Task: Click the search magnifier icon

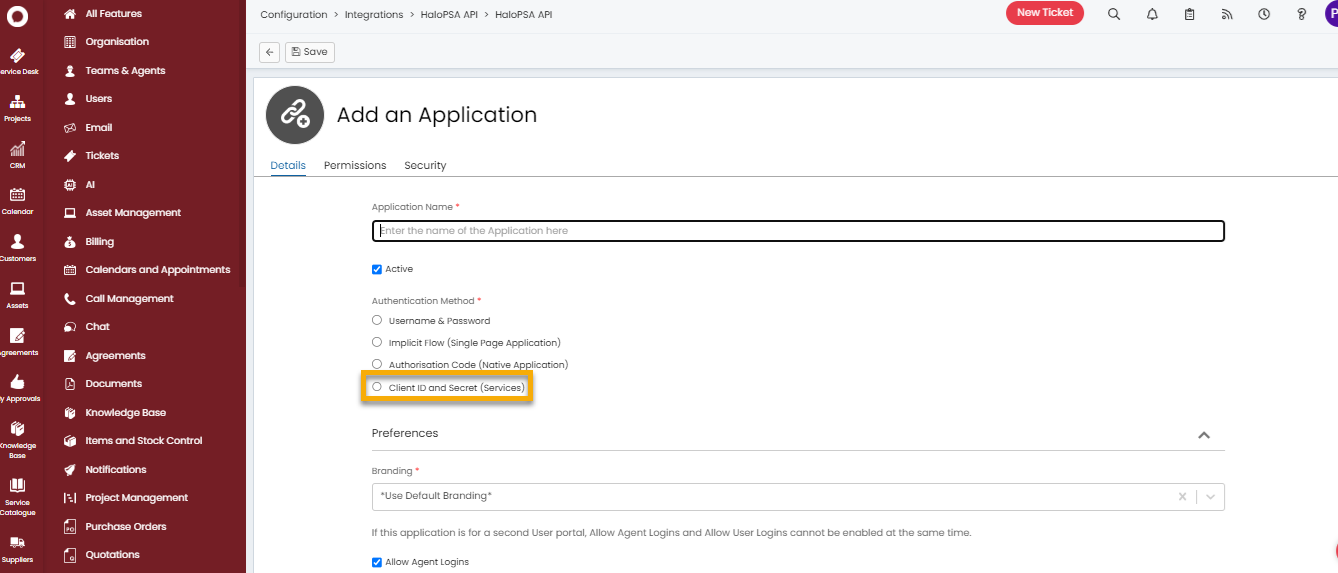Action: [1114, 14]
